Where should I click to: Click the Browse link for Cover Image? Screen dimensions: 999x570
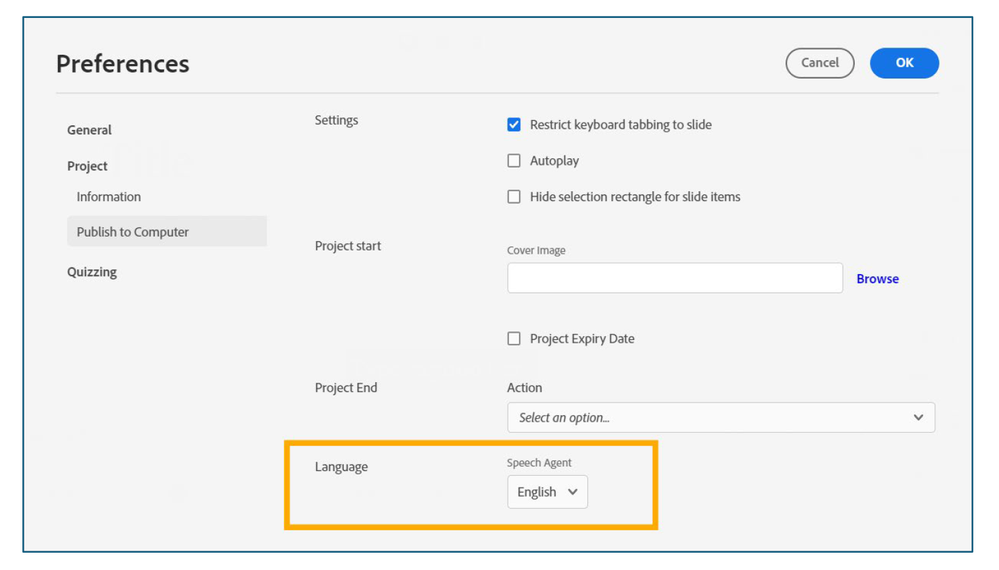pyautogui.click(x=877, y=279)
